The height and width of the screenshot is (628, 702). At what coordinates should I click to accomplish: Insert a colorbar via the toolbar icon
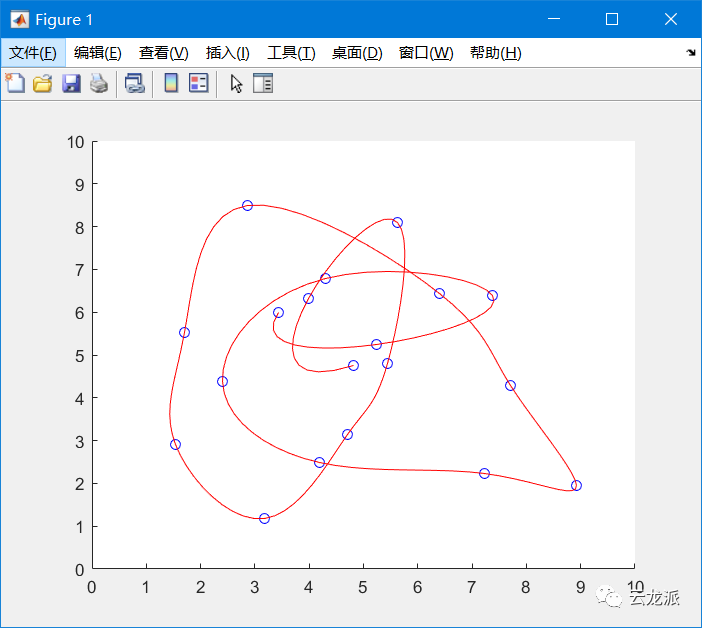[x=171, y=83]
